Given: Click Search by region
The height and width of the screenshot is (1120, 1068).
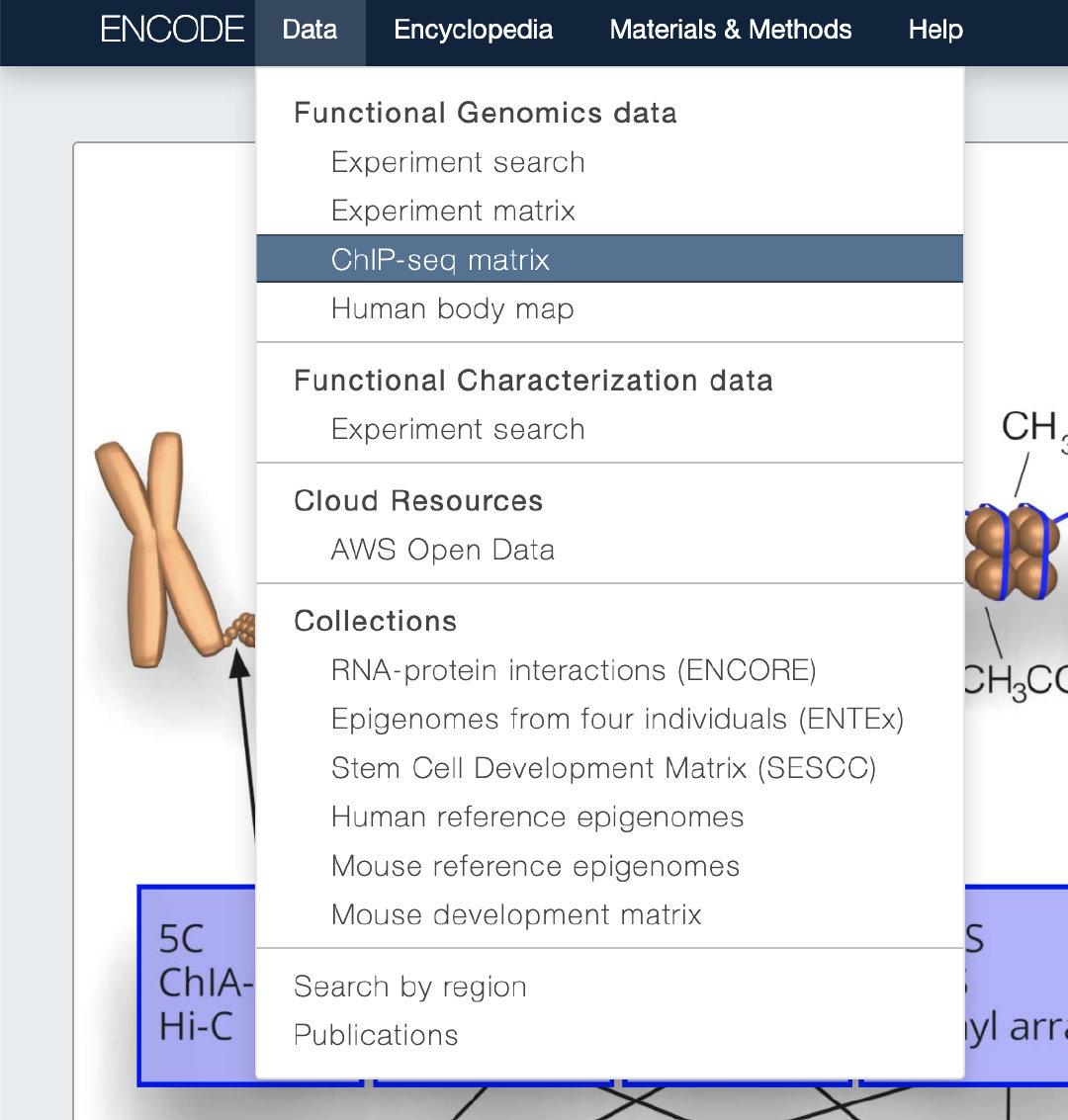Looking at the screenshot, I should tap(409, 987).
